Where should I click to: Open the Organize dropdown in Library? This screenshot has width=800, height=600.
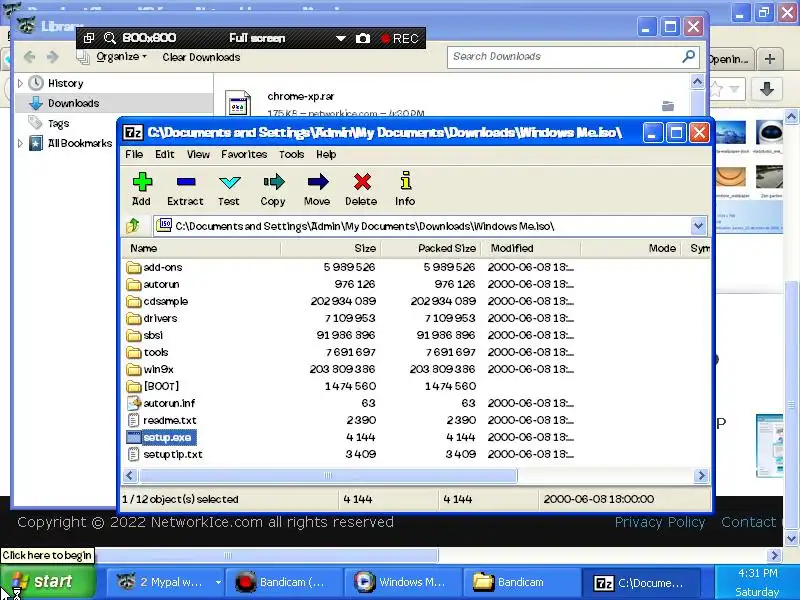[121, 57]
